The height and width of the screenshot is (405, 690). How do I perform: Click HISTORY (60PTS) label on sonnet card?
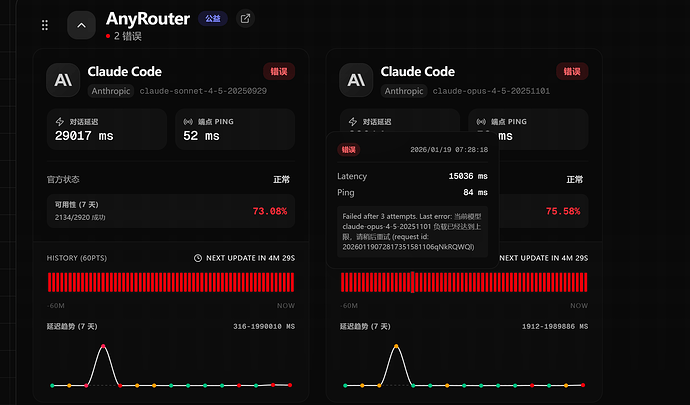(77, 258)
